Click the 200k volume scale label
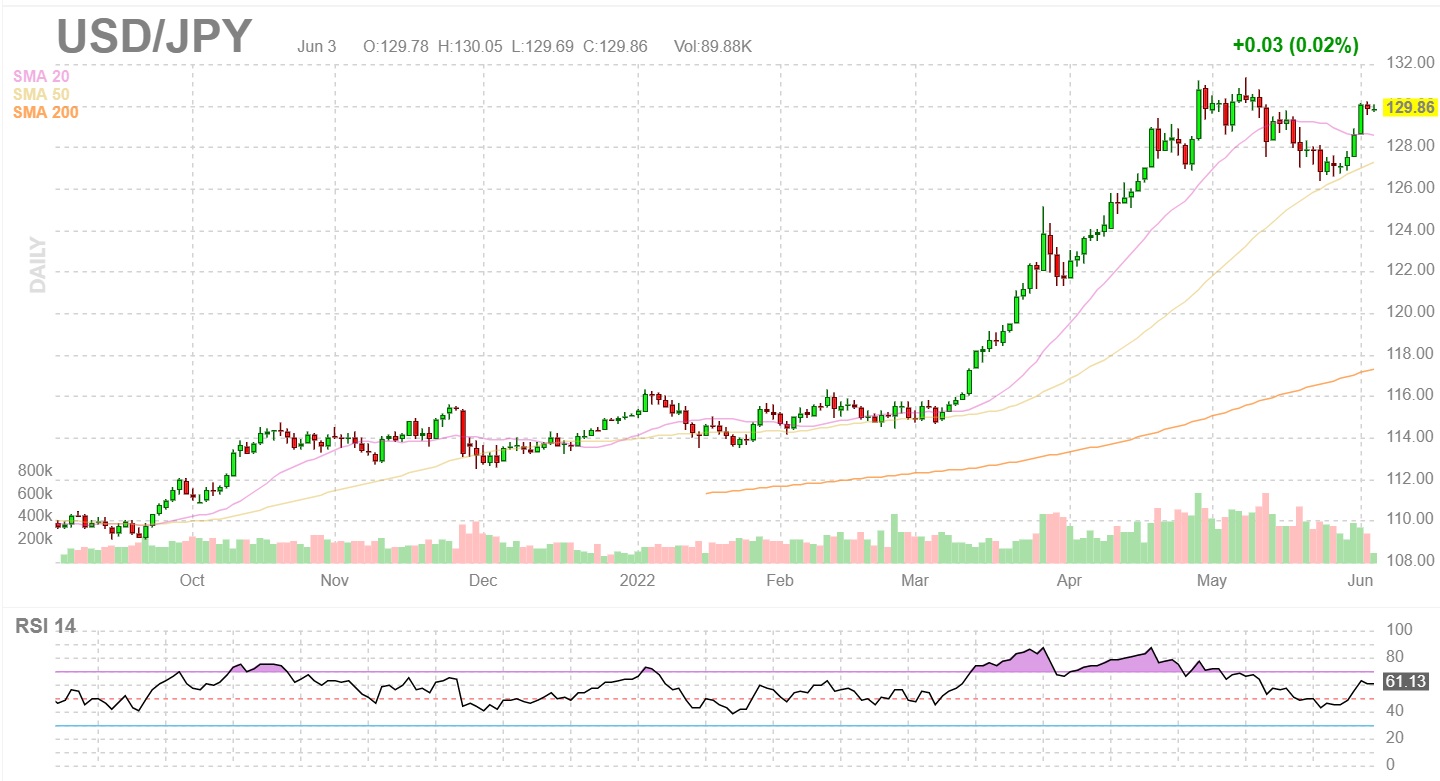The image size is (1440, 781). (35, 538)
